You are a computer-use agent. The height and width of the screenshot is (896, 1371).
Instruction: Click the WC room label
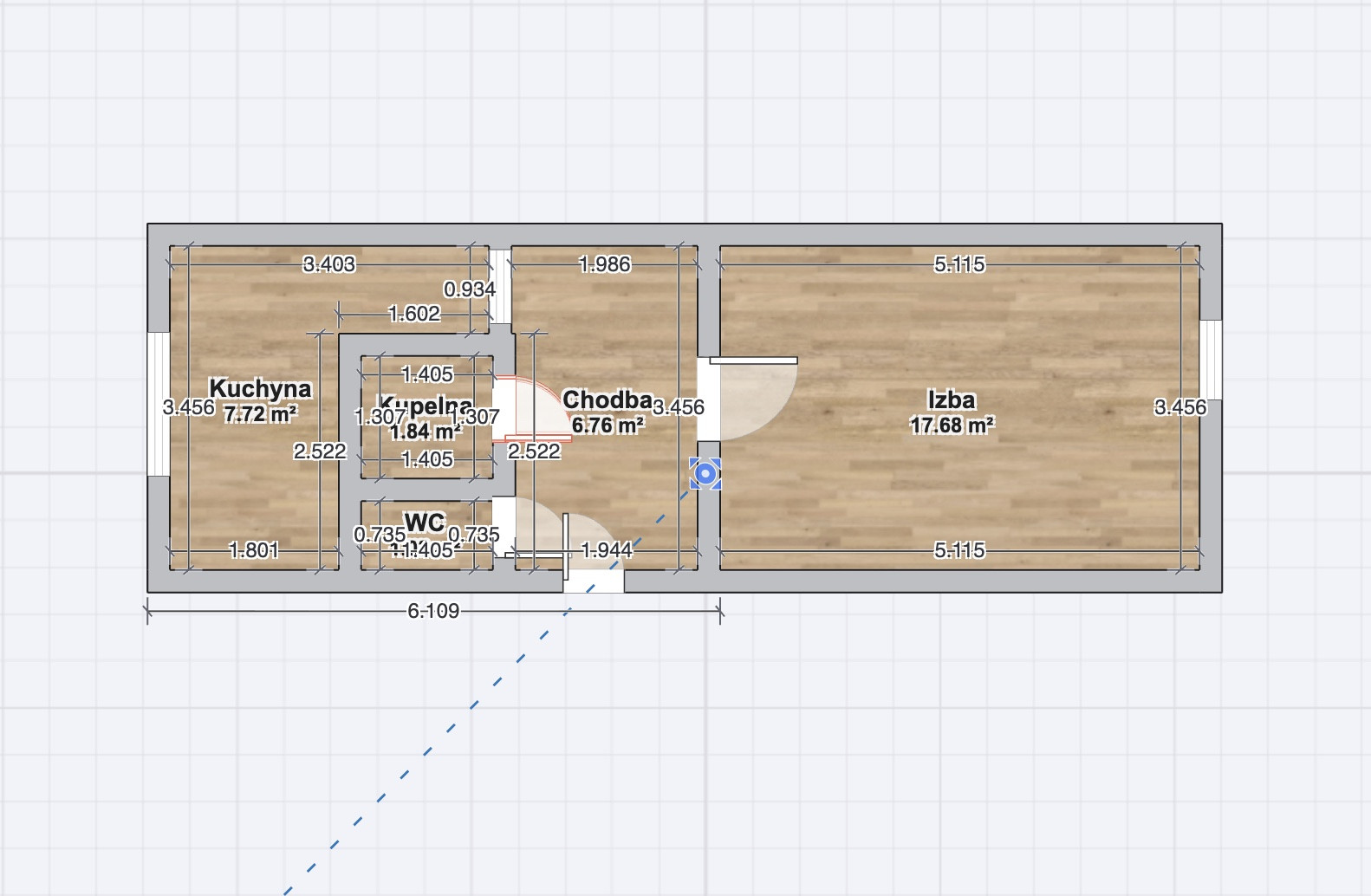pos(425,523)
